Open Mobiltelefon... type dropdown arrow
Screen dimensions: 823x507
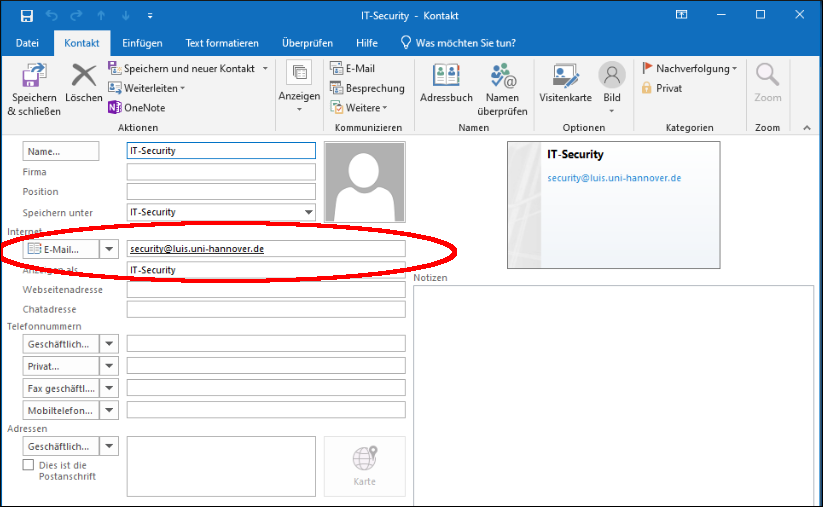pos(109,410)
